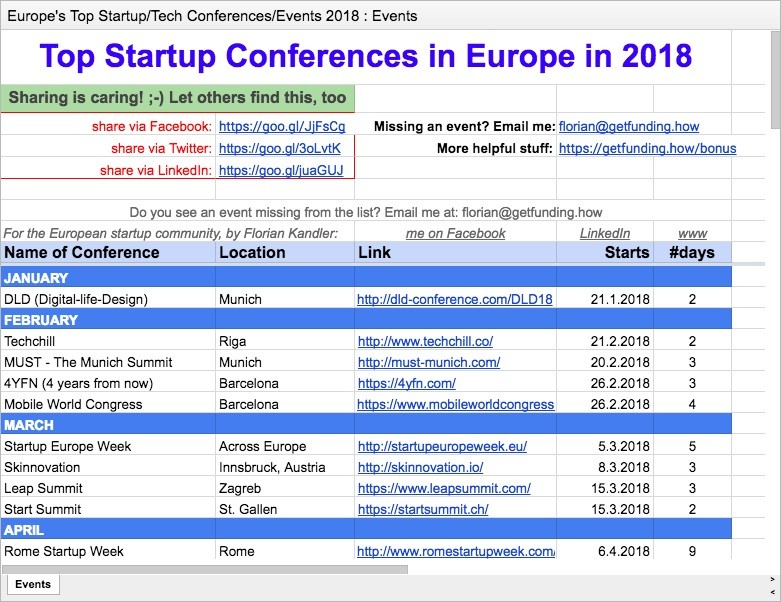This screenshot has width=781, height=602.
Task: Open the Mobile World Congress link
Action: click(x=455, y=404)
